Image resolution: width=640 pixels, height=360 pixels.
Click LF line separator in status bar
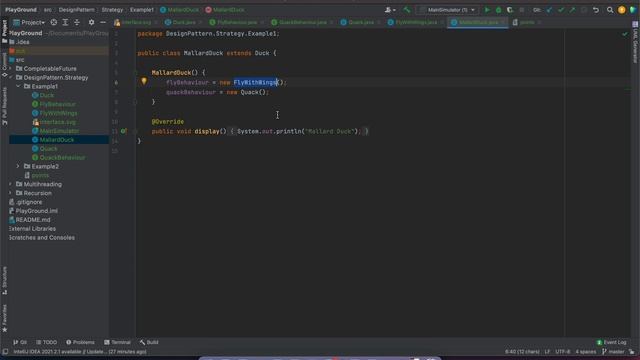[x=547, y=351]
